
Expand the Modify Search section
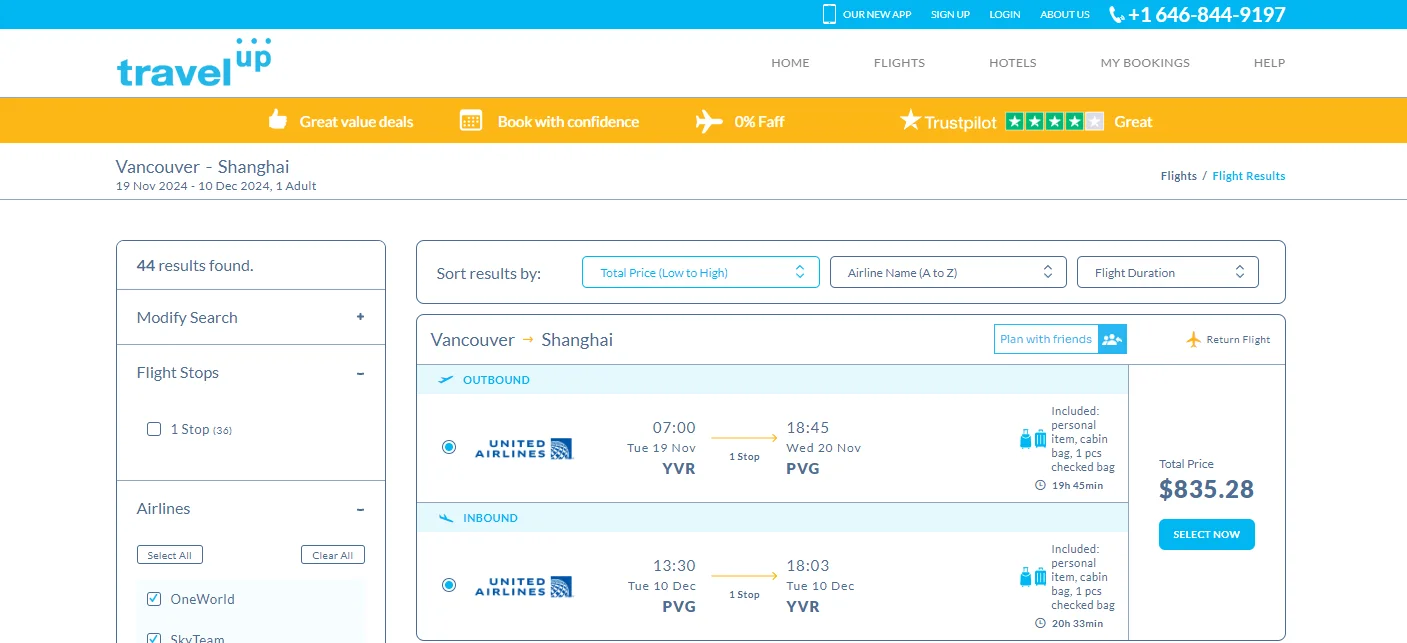click(360, 317)
